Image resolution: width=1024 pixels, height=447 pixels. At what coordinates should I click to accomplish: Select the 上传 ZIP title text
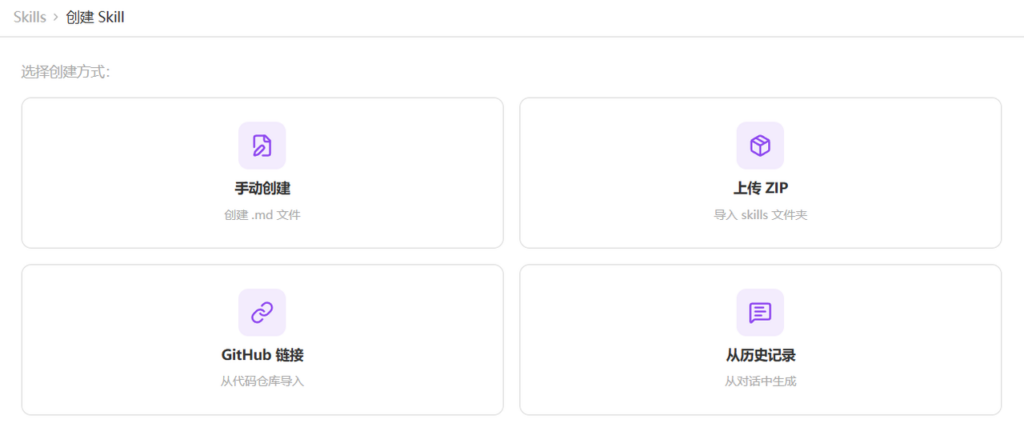point(760,188)
